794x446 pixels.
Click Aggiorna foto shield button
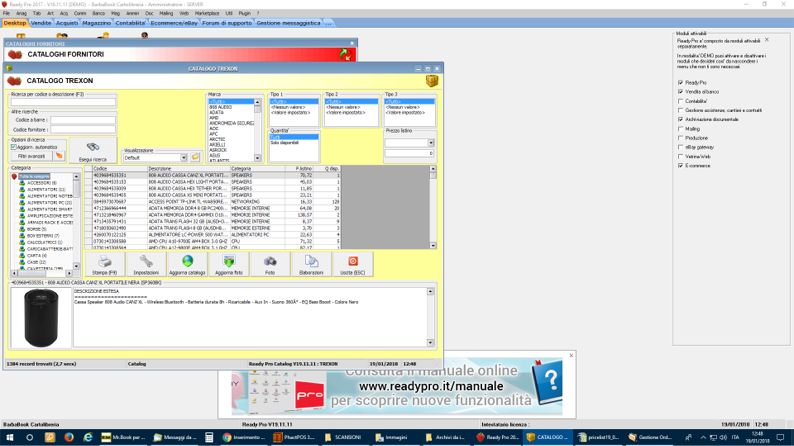(x=229, y=264)
